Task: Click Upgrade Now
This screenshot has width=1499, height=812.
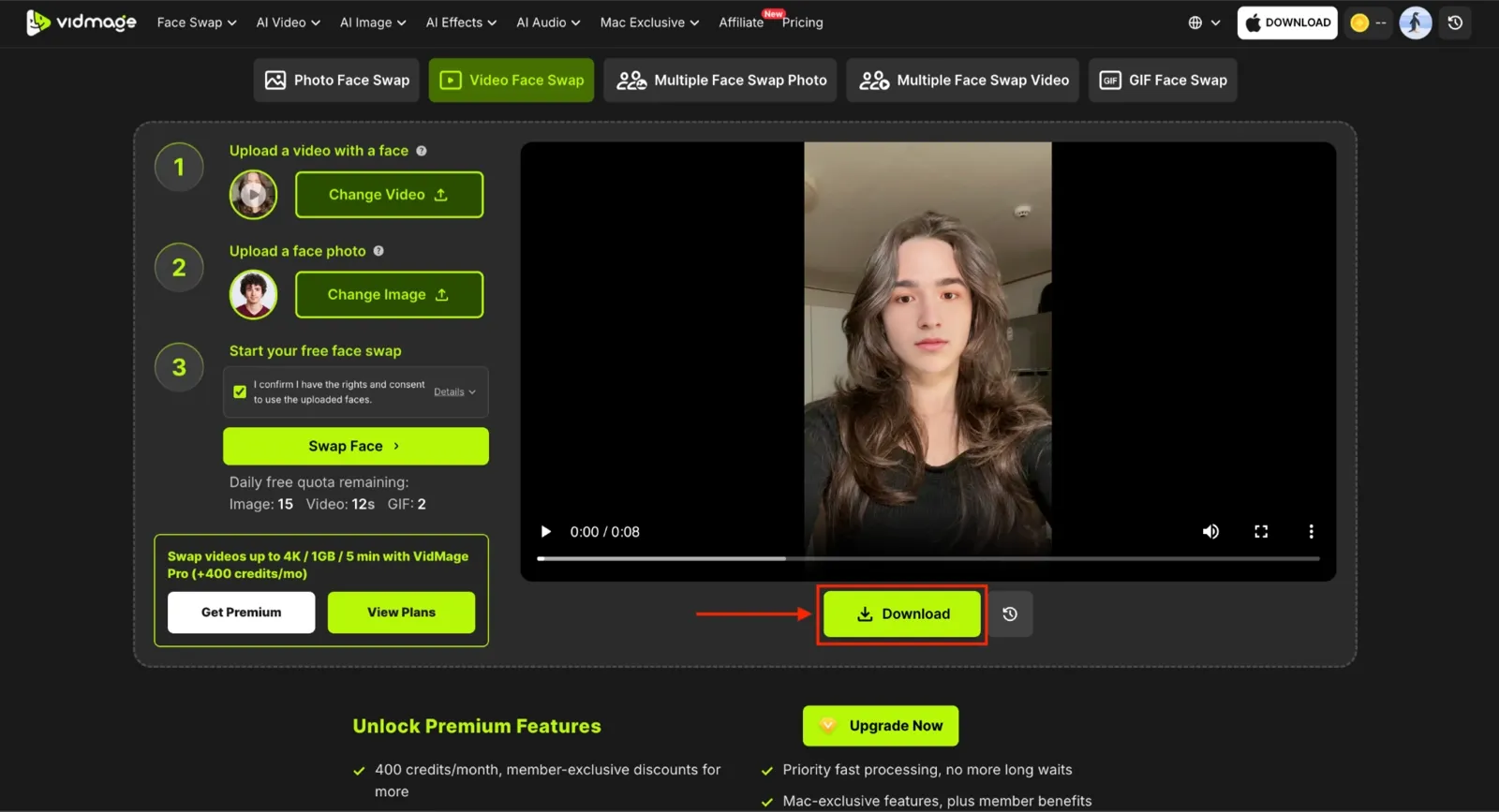Action: click(881, 726)
